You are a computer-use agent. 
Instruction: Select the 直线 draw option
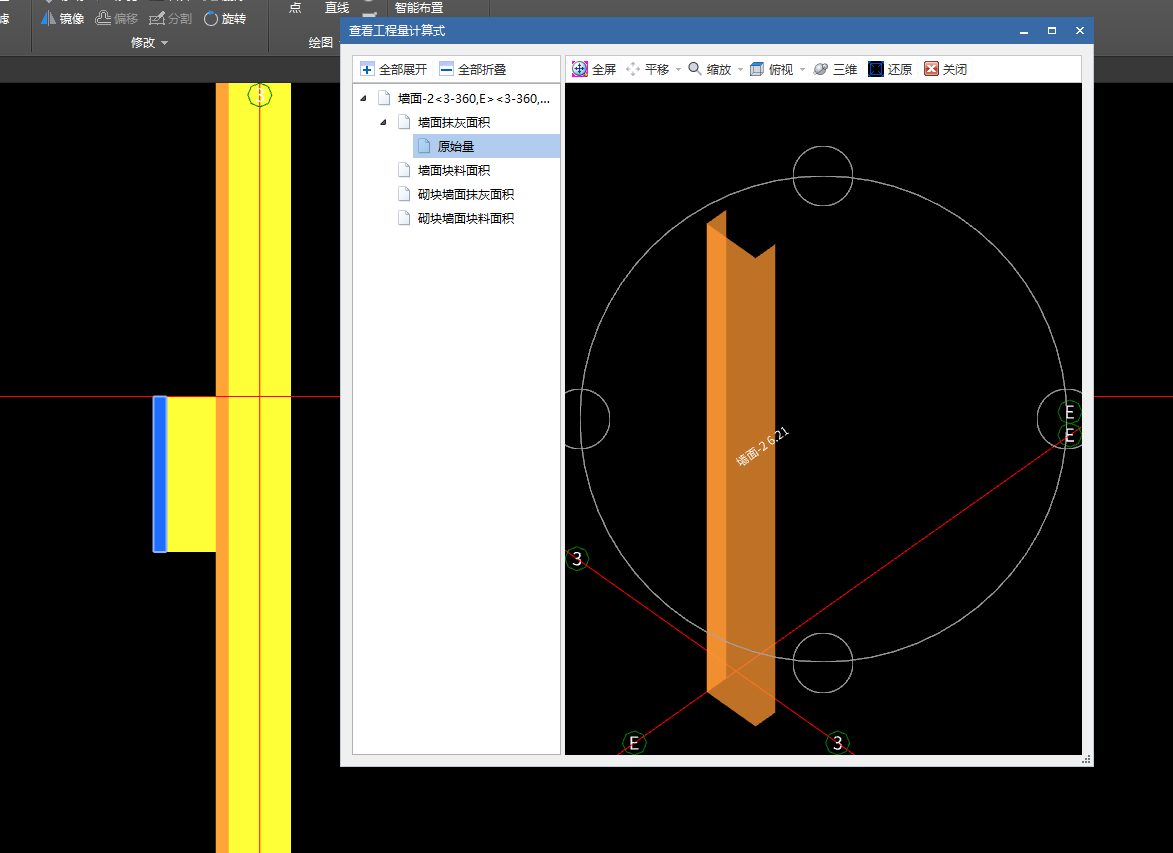tap(337, 7)
